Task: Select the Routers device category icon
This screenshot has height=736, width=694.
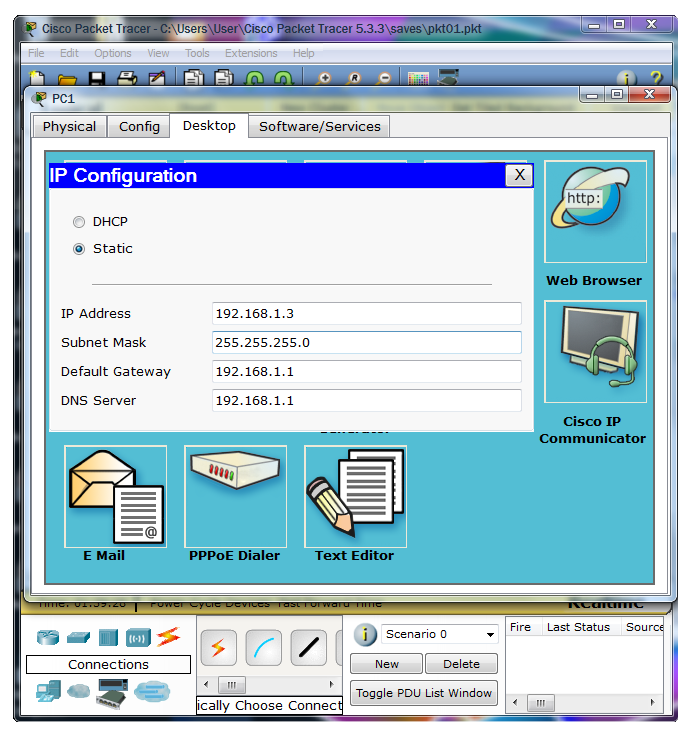Action: tap(48, 637)
